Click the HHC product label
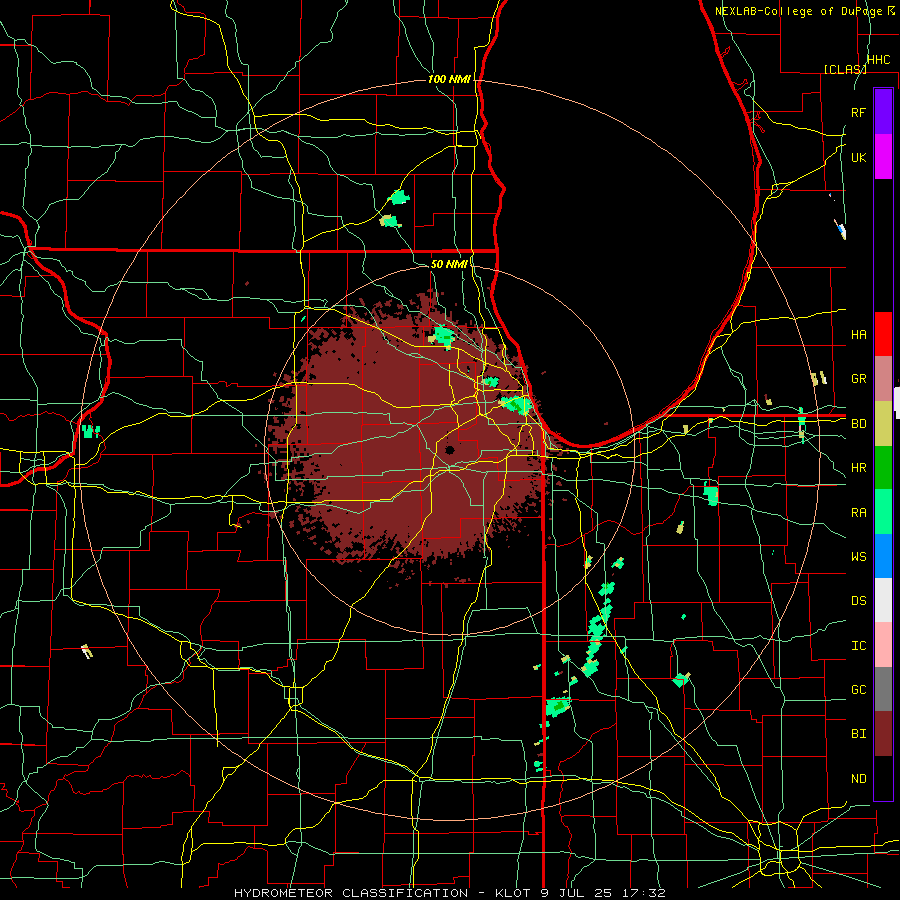Image resolution: width=900 pixels, height=900 pixels. tap(878, 60)
